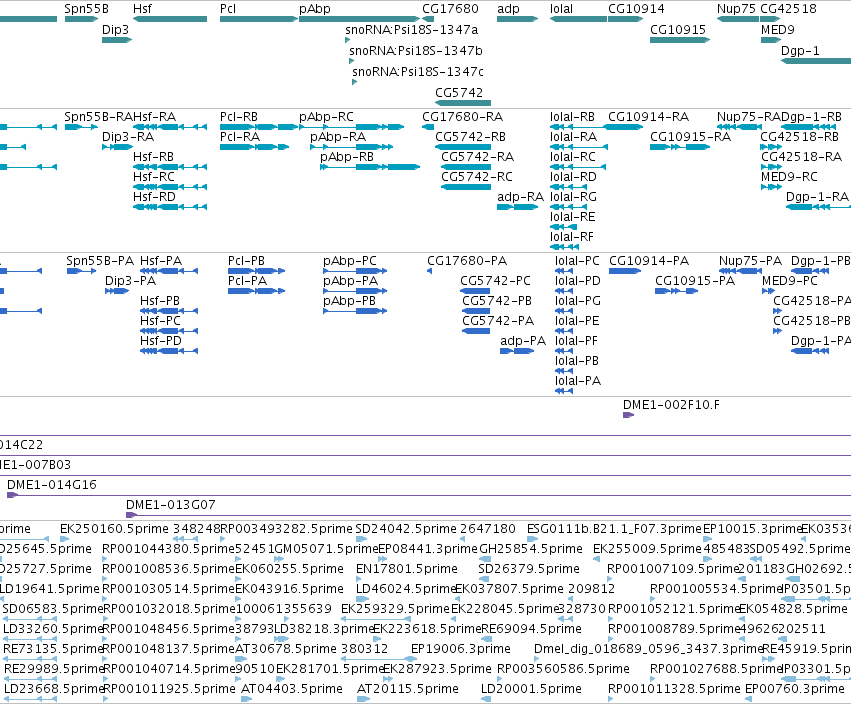
Task: Click the Nup75-PA protein label
Action: point(751,261)
